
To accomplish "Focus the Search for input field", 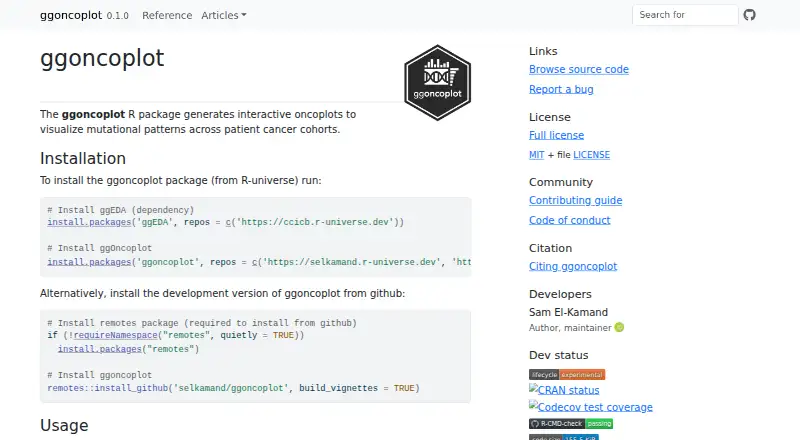I will tap(685, 15).
